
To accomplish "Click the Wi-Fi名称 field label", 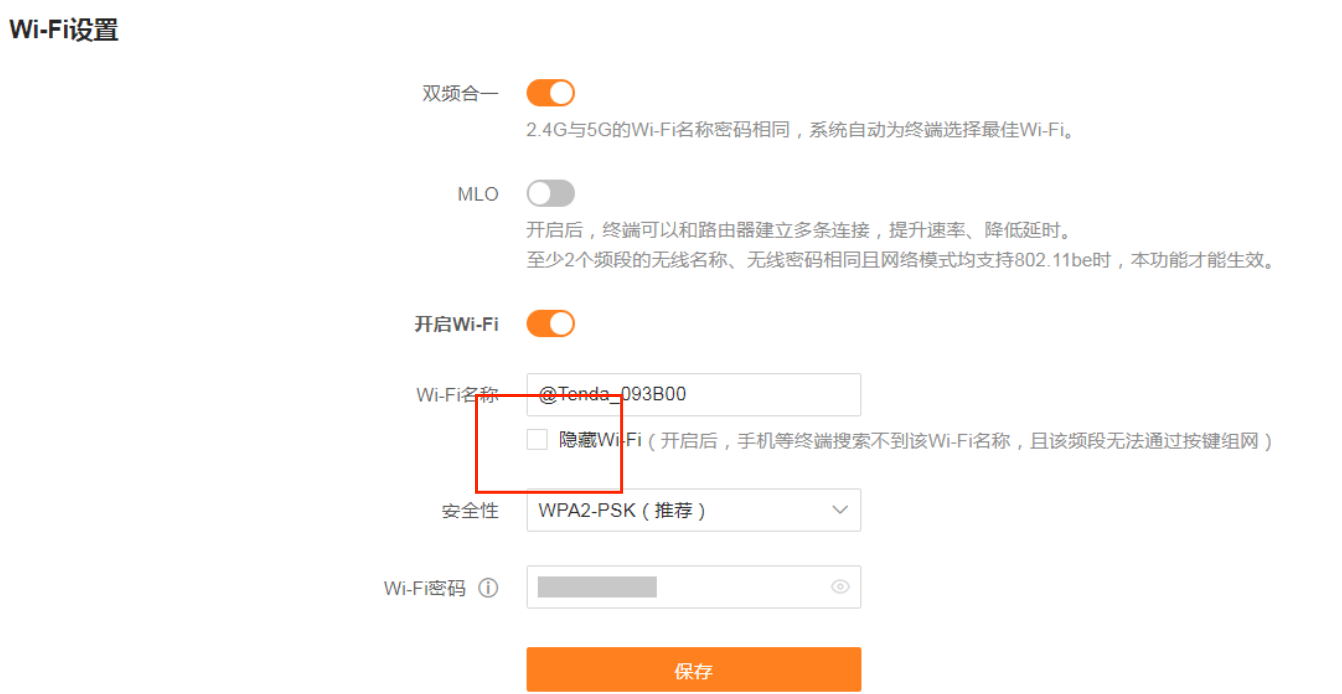I will coord(456,395).
